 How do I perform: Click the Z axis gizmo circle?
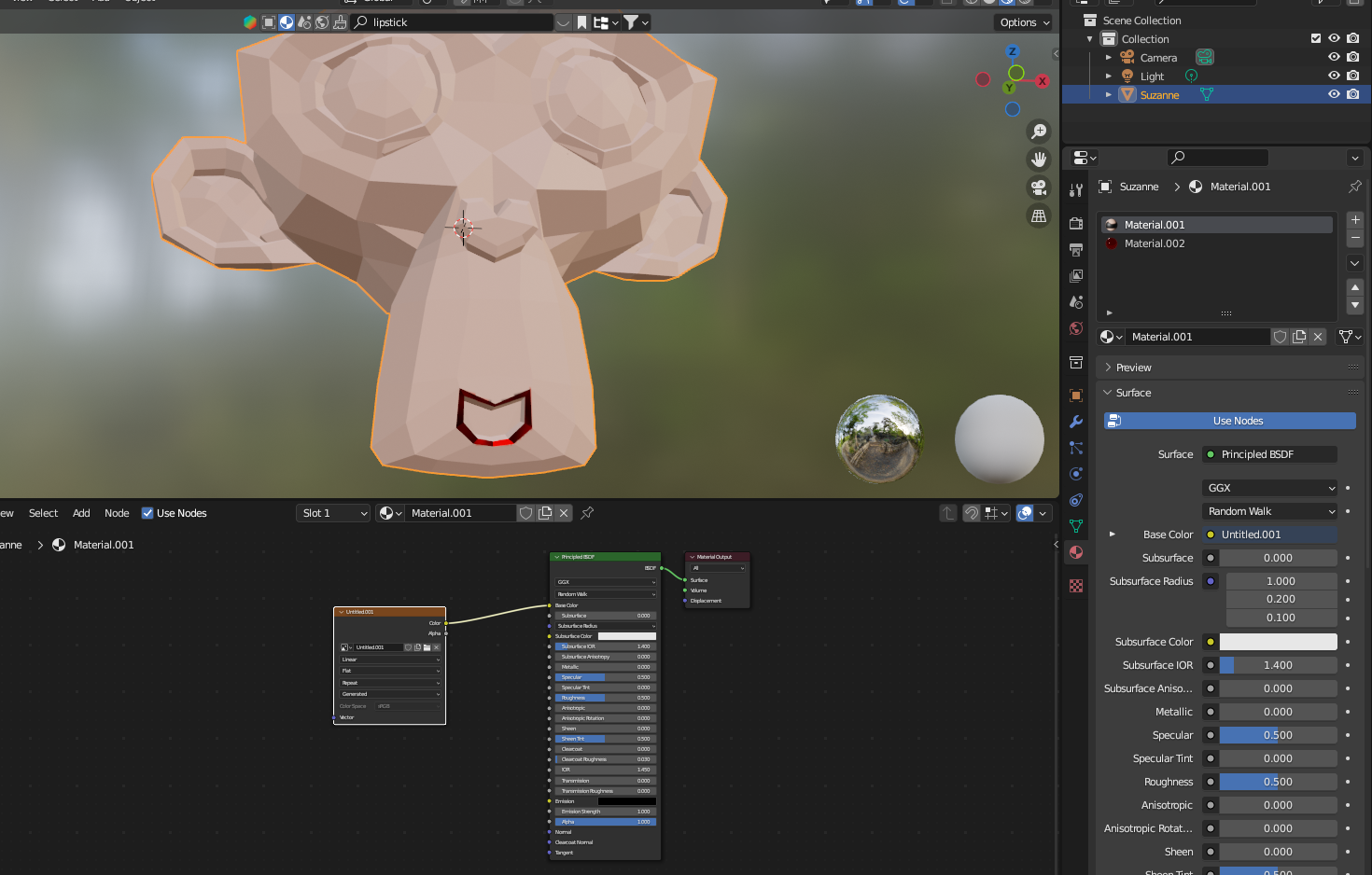1013,51
